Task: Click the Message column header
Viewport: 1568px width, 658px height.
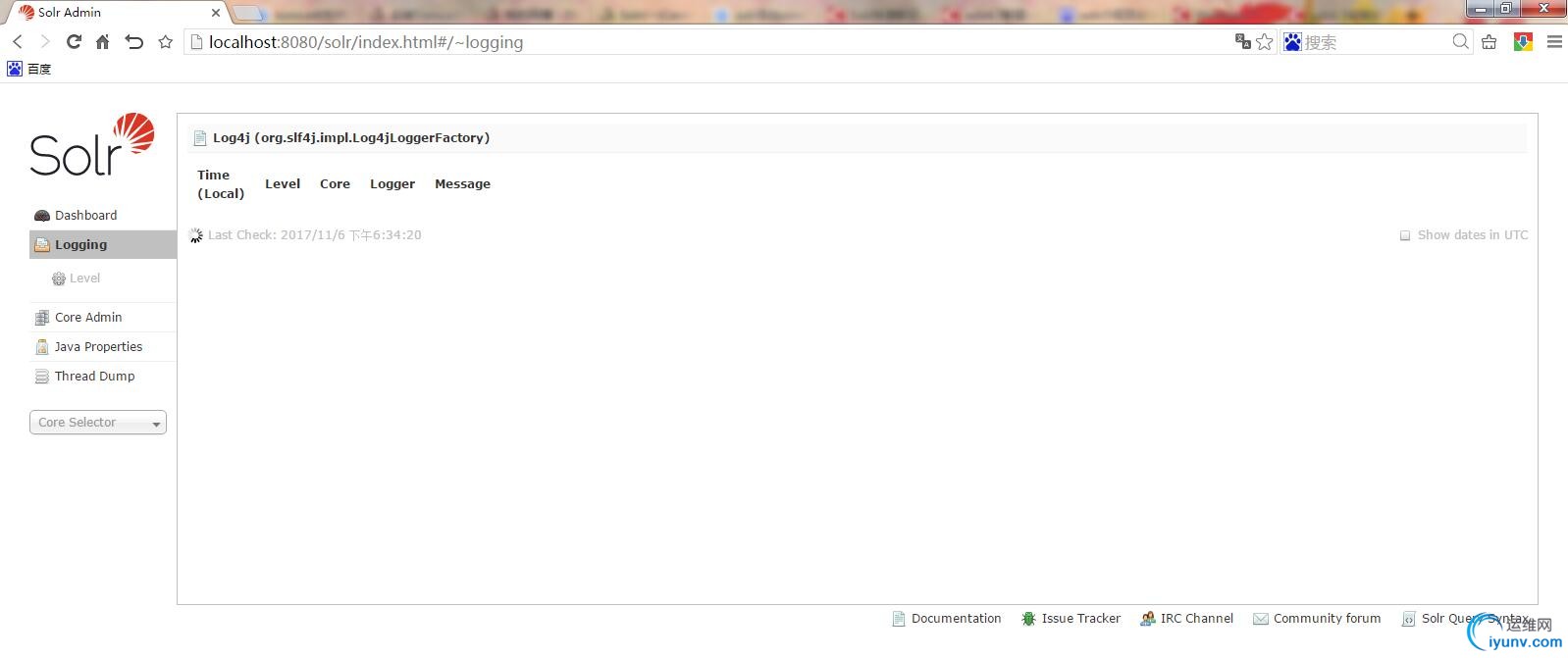Action: click(x=462, y=183)
